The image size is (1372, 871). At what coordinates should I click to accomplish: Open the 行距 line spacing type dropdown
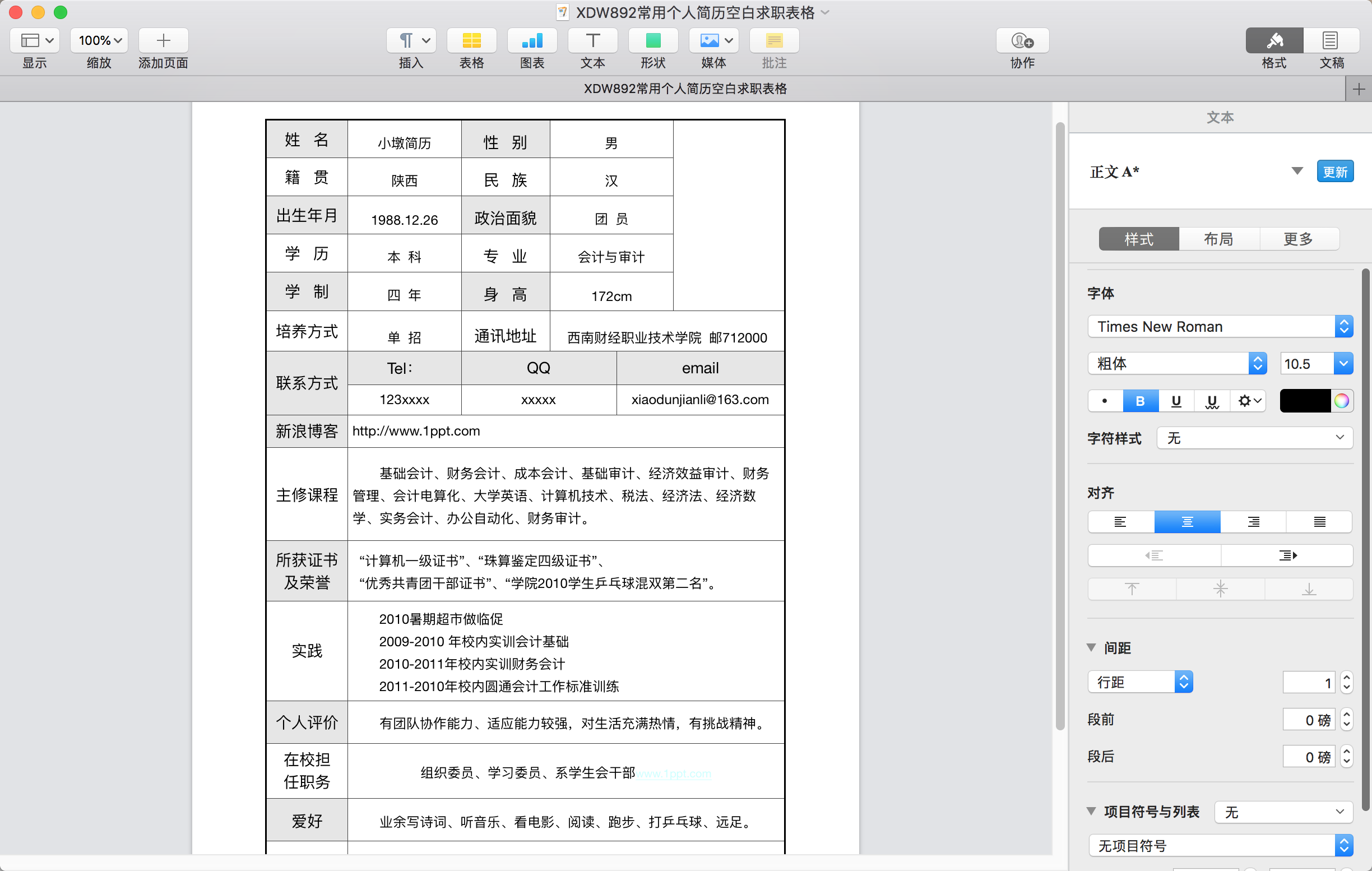pos(1140,682)
